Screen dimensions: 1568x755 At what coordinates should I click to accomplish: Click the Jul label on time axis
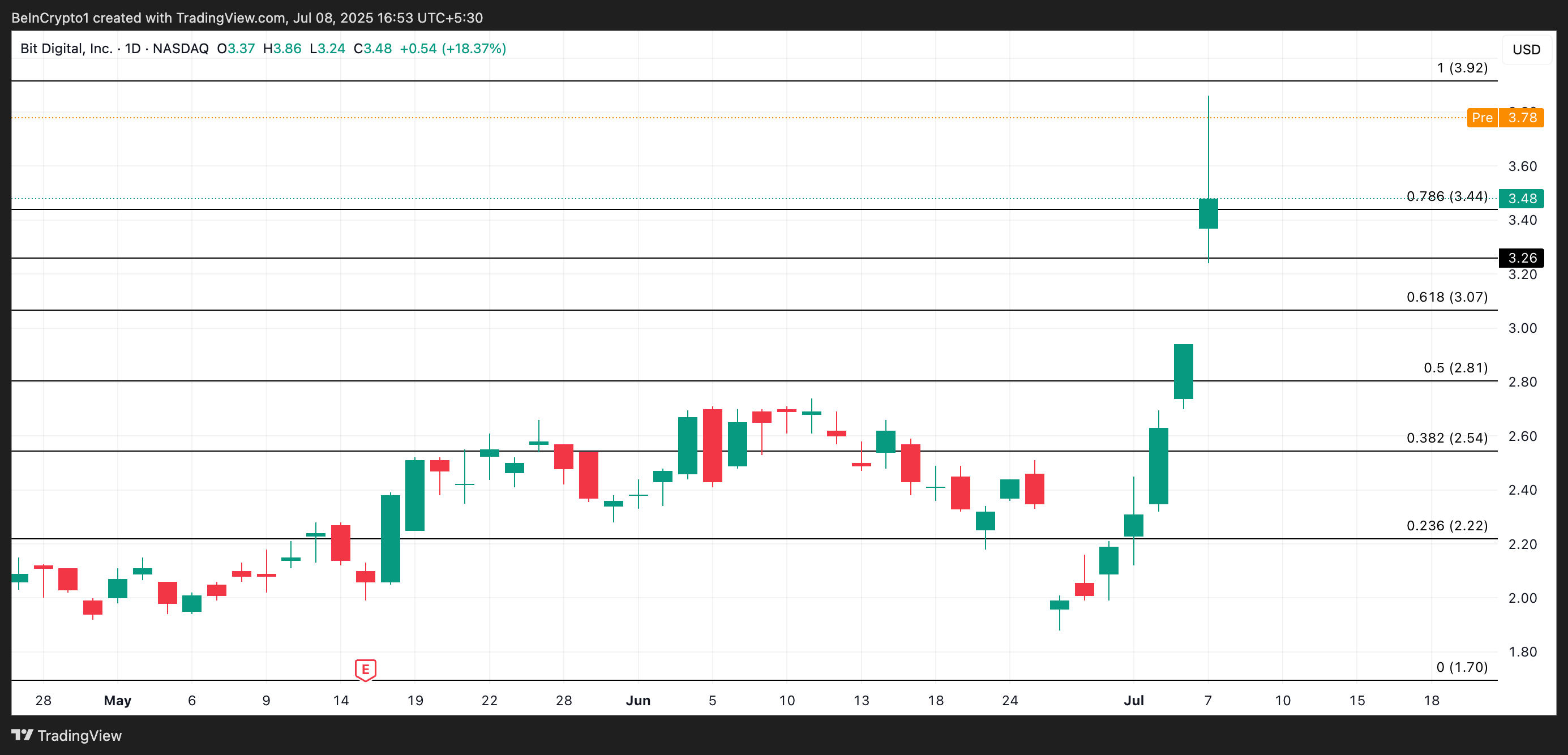pos(1133,700)
